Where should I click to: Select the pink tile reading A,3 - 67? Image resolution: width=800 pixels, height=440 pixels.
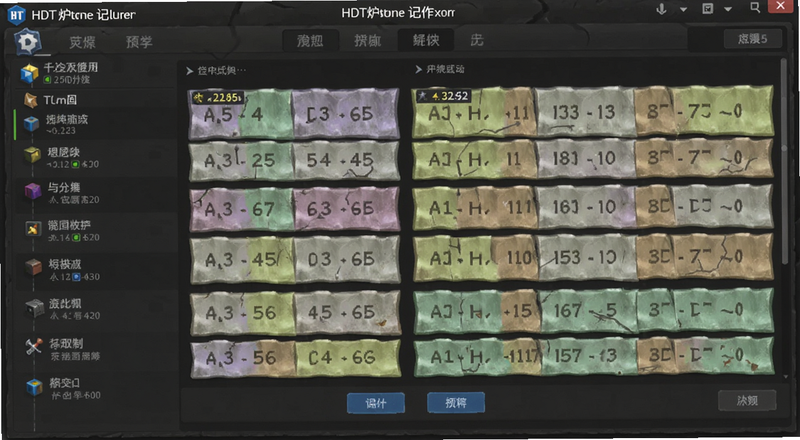click(242, 209)
